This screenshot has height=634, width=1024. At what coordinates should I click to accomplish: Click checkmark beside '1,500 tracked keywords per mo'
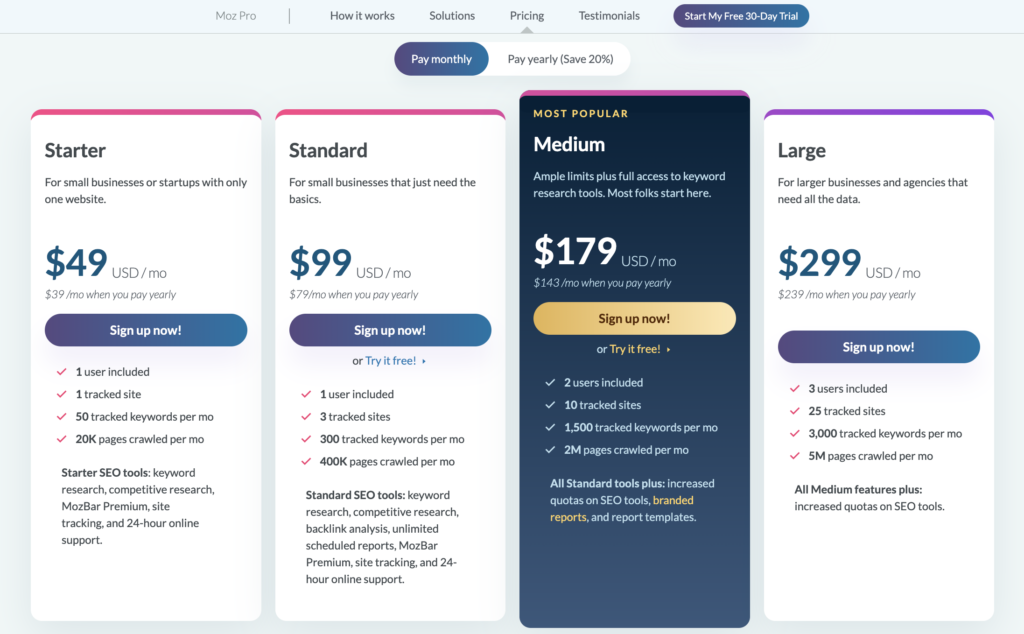point(550,427)
